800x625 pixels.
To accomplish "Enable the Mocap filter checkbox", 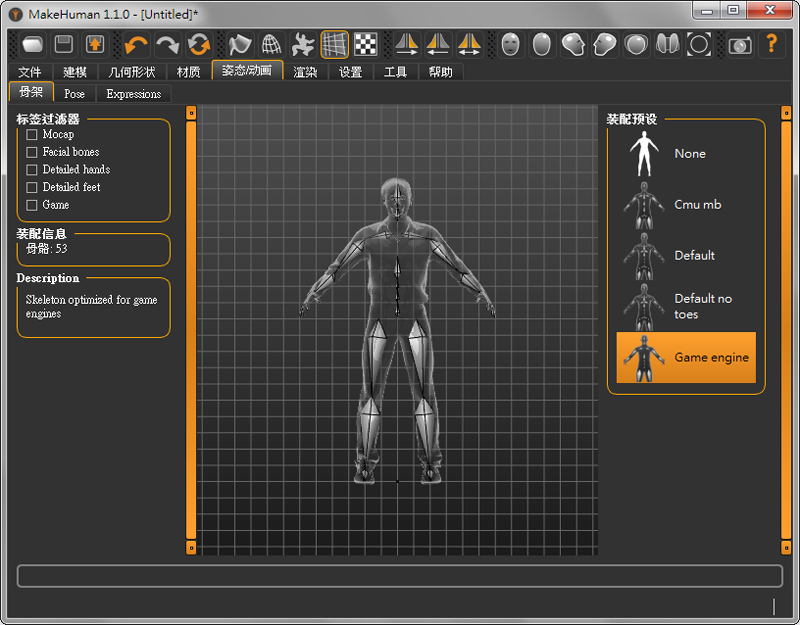I will point(32,134).
